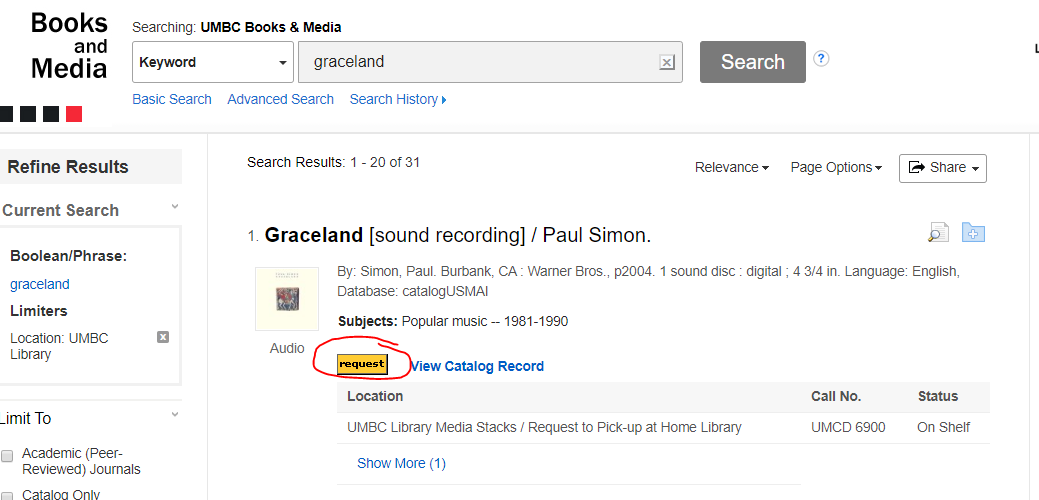Image resolution: width=1039 pixels, height=500 pixels.
Task: Remove the UMBC Library location limiter
Action: (x=163, y=338)
